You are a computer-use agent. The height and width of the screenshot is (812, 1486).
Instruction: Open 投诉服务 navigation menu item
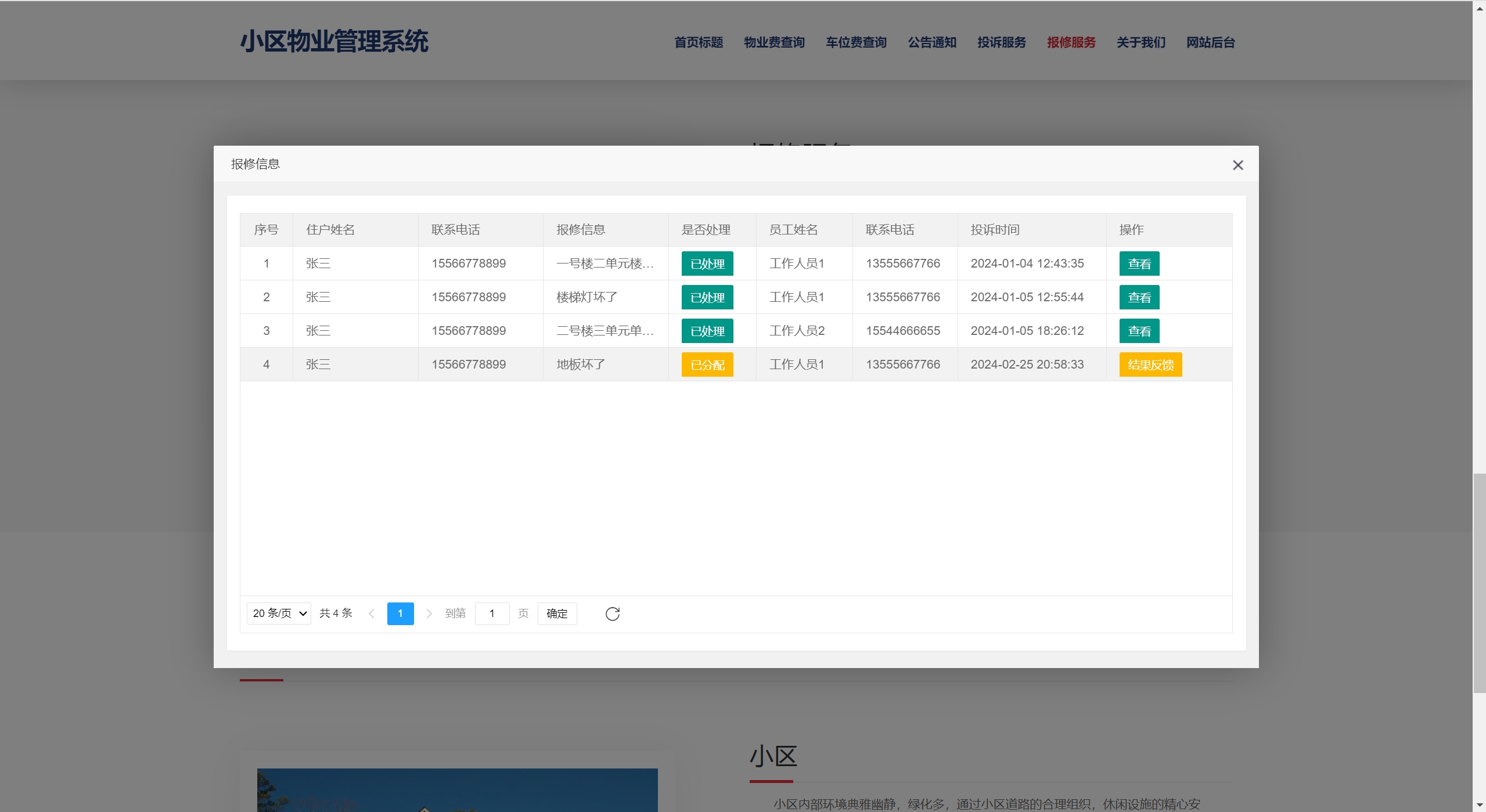1001,42
